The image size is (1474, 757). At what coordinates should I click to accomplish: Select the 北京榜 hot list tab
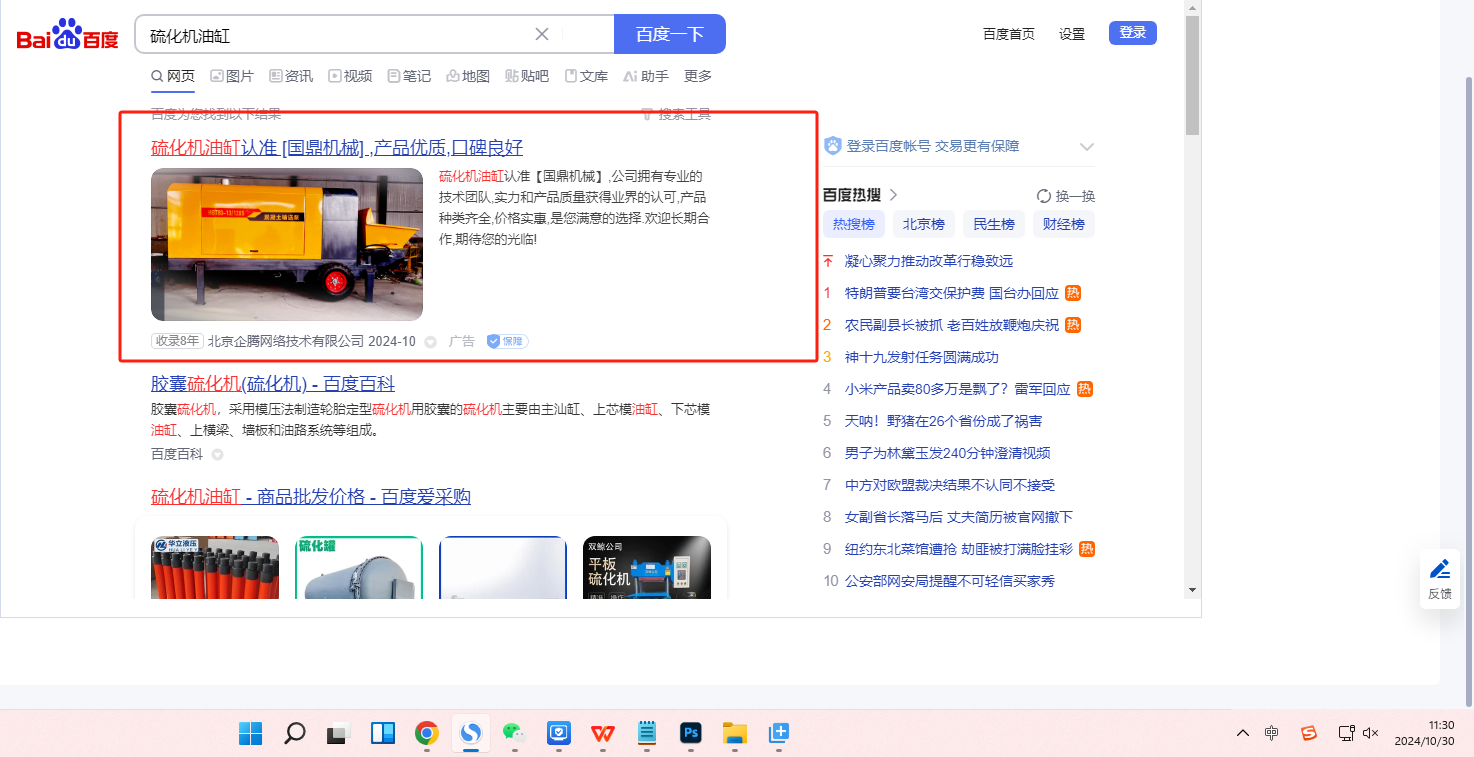pos(923,224)
